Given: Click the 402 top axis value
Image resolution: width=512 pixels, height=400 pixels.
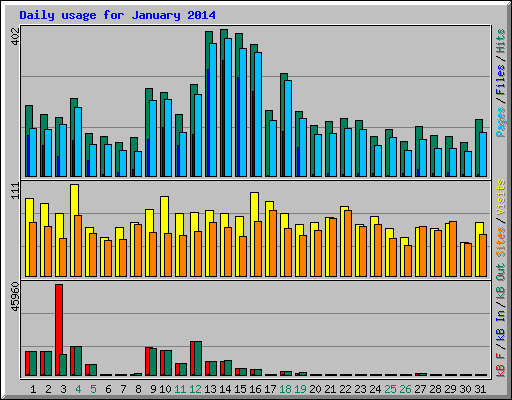Looking at the screenshot, I should pyautogui.click(x=15, y=37).
